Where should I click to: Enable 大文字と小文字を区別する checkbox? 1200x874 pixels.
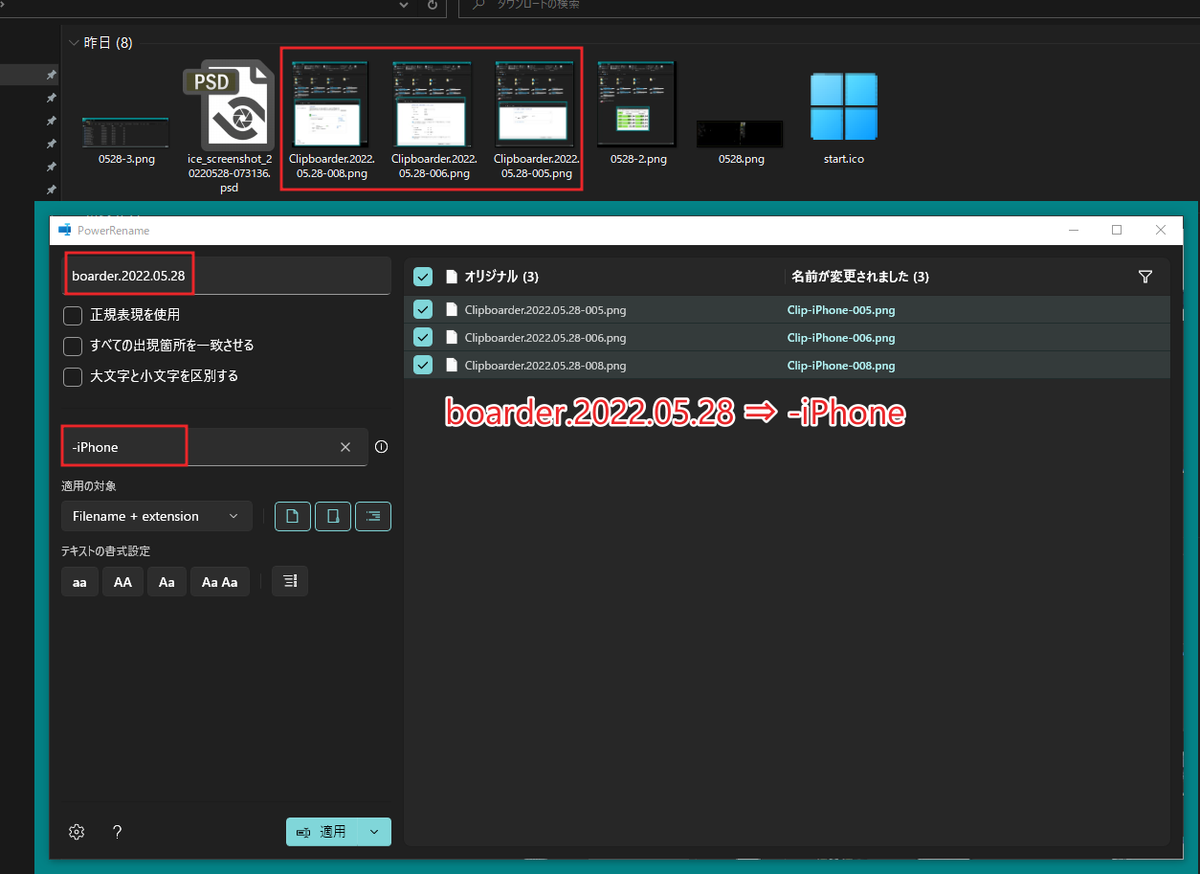click(73, 377)
